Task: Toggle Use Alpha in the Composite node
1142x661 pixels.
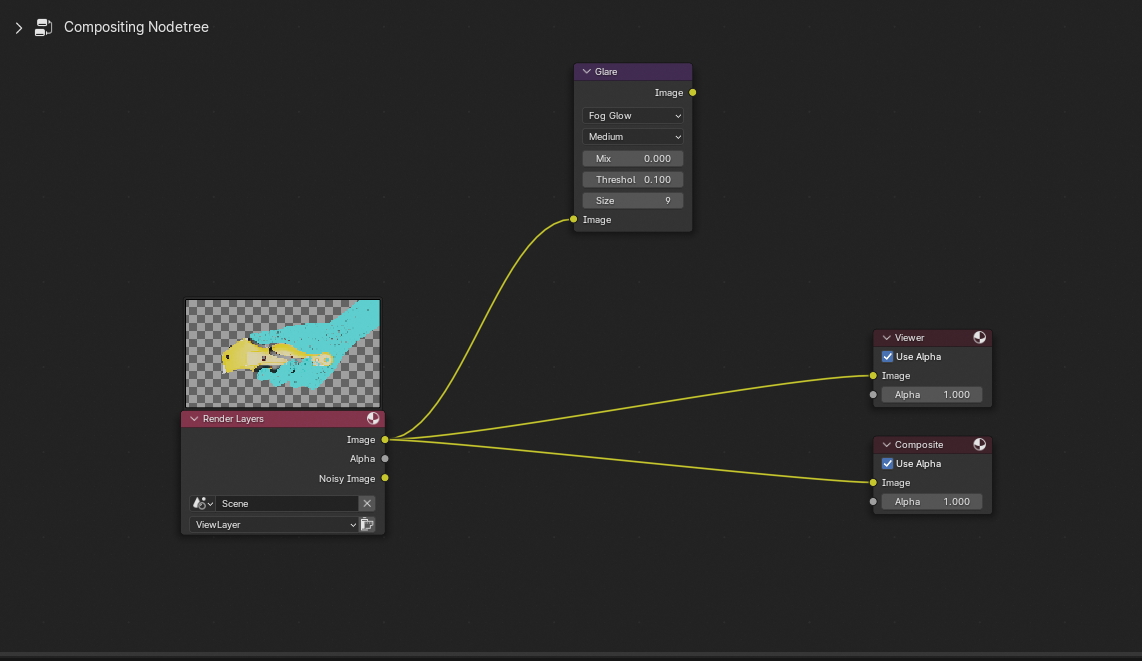Action: point(887,464)
